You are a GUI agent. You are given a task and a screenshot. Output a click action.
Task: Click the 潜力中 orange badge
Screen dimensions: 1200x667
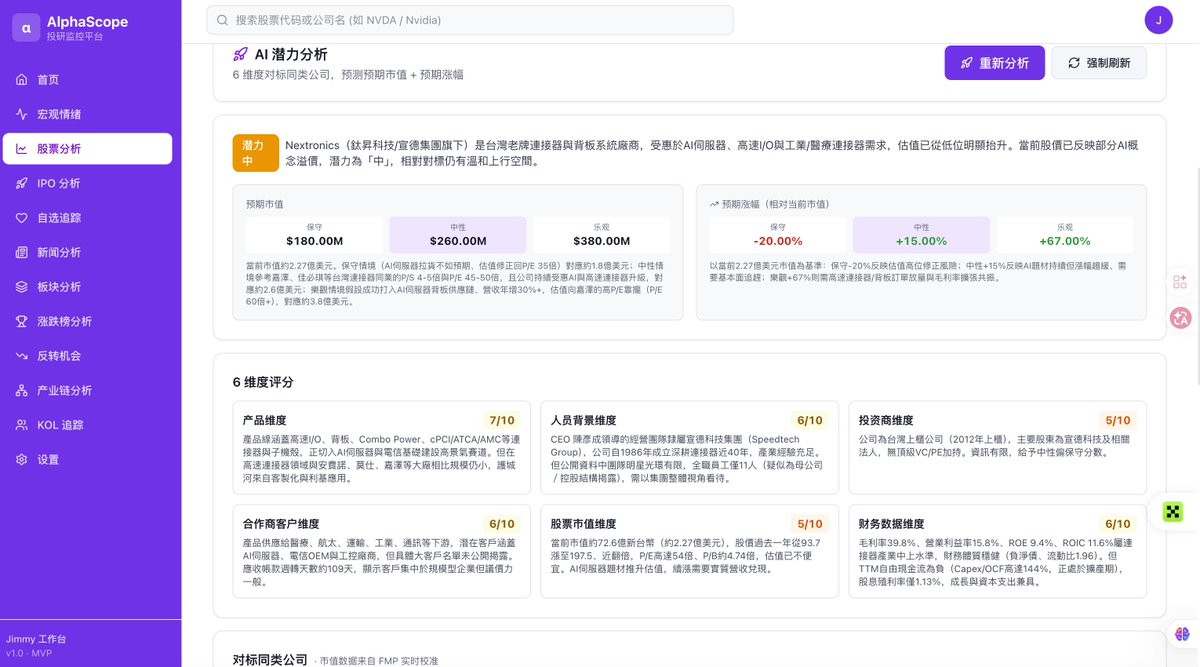coord(255,153)
